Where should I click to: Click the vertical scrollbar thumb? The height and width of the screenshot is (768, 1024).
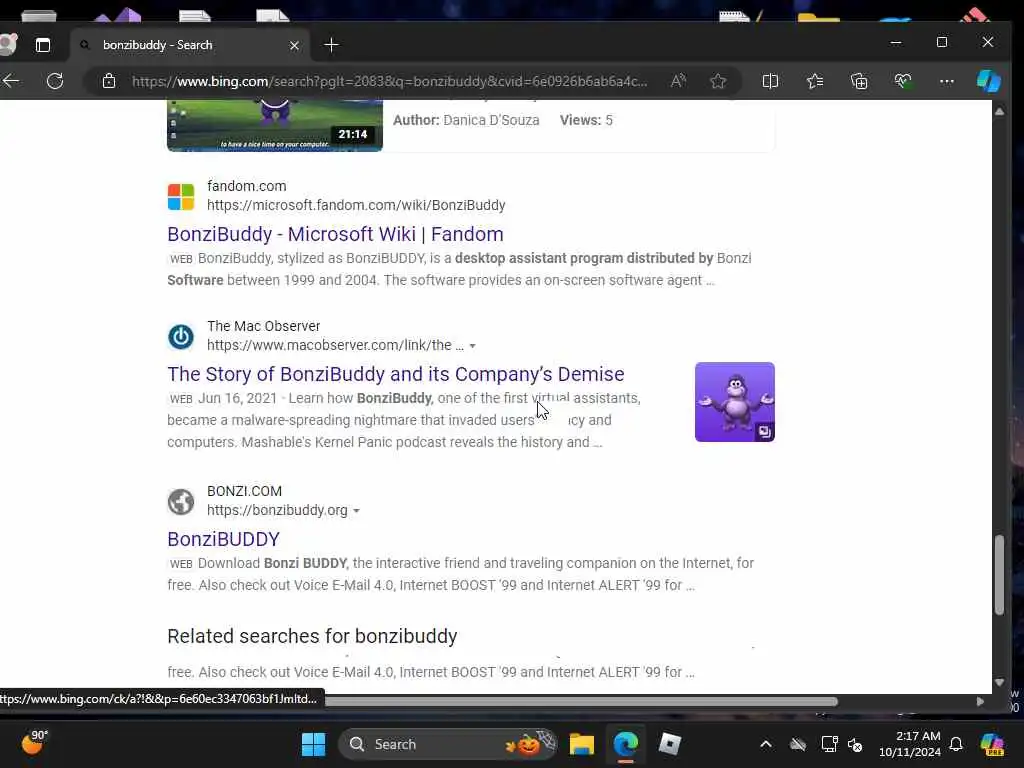(x=999, y=575)
